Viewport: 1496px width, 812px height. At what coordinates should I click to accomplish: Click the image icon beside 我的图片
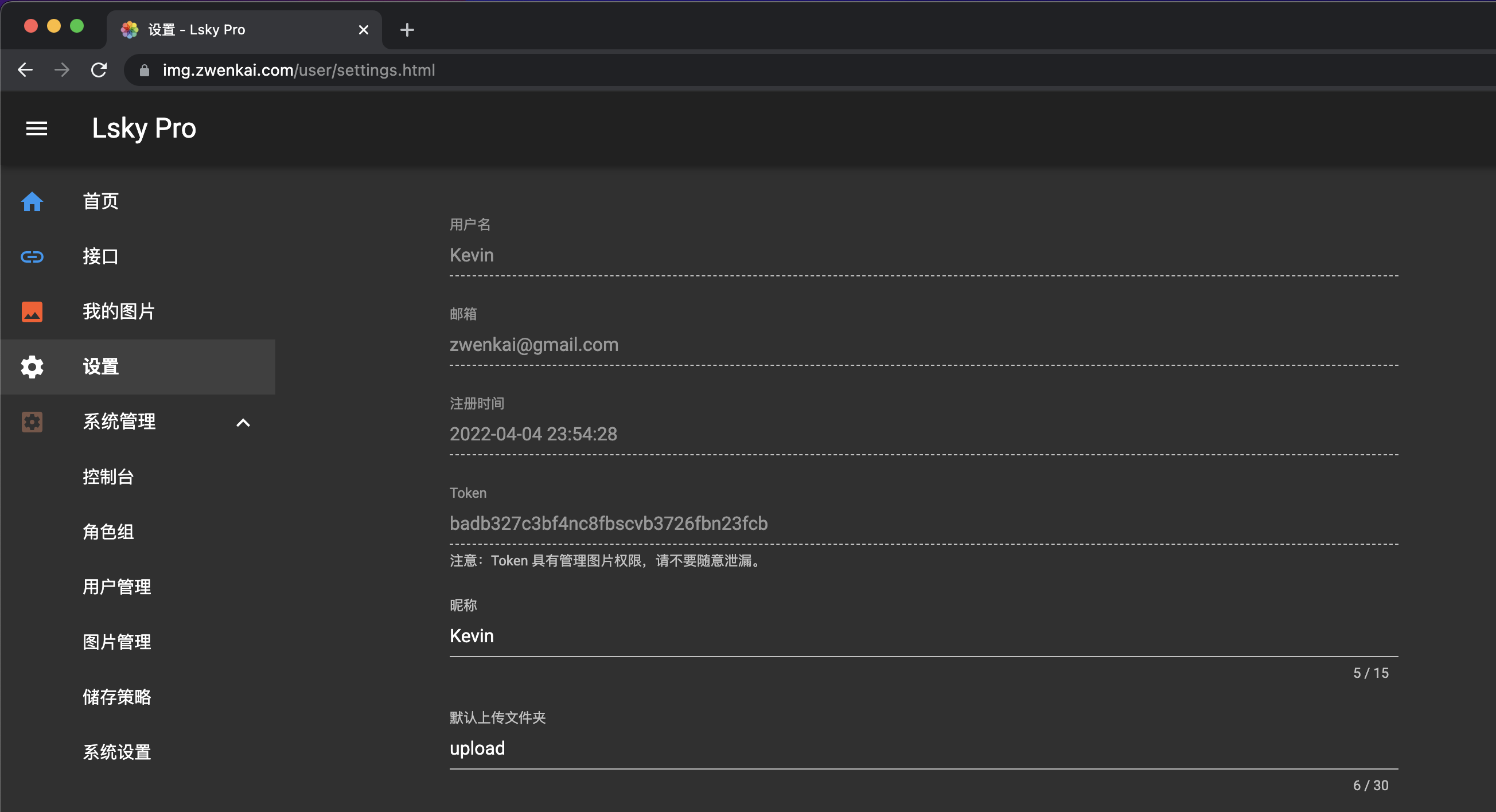click(32, 312)
